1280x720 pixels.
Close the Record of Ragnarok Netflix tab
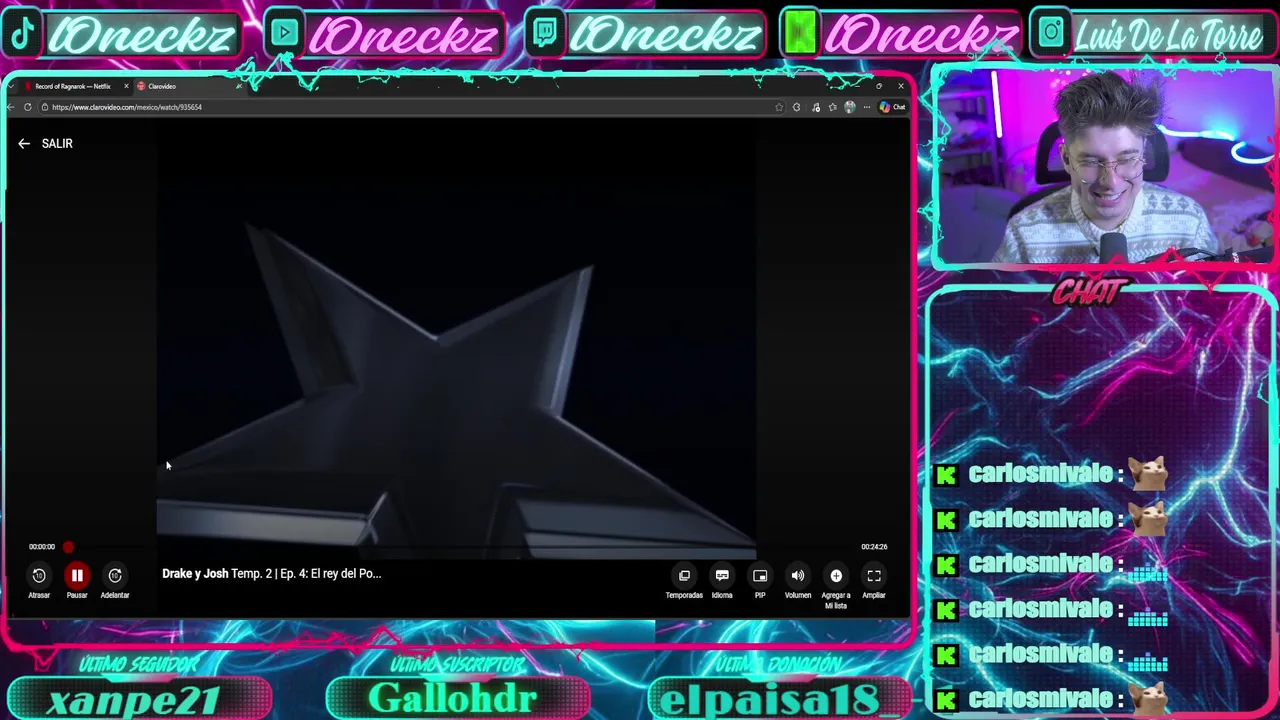click(x=126, y=87)
